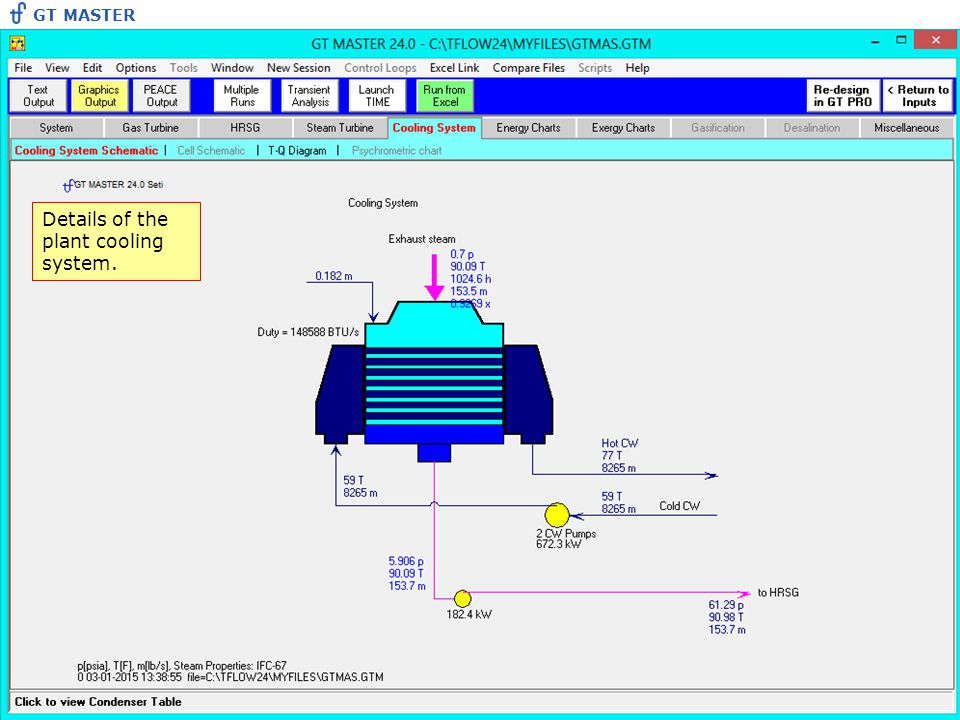This screenshot has height=720, width=960.
Task: Click the 672.3 kW pump power value
Action: (x=558, y=544)
